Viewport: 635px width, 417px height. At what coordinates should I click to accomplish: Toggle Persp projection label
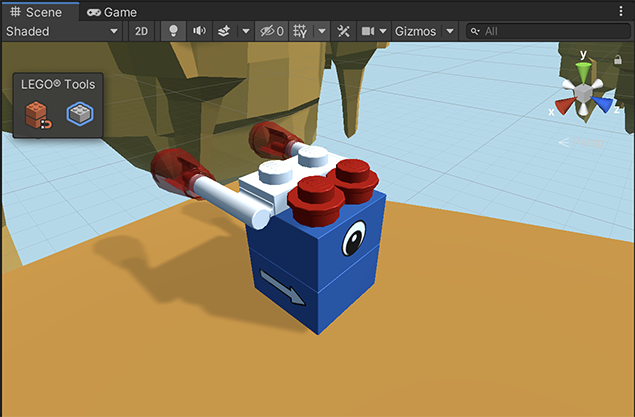(582, 143)
